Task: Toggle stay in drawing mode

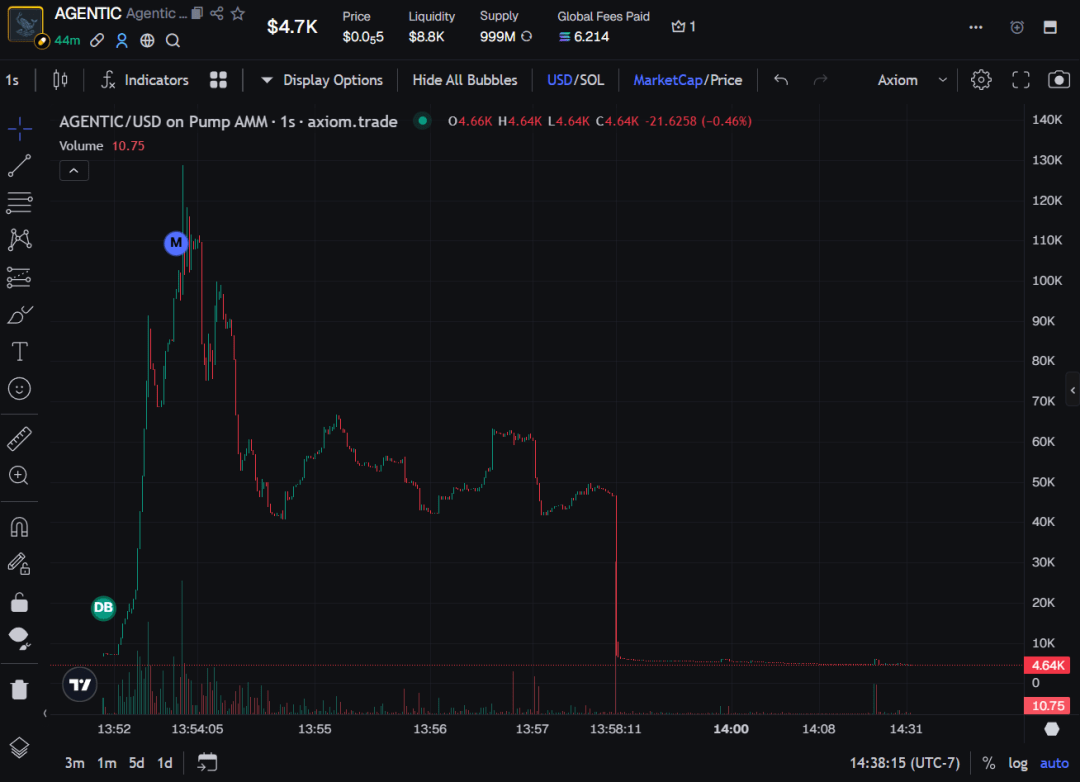Action: (x=19, y=565)
